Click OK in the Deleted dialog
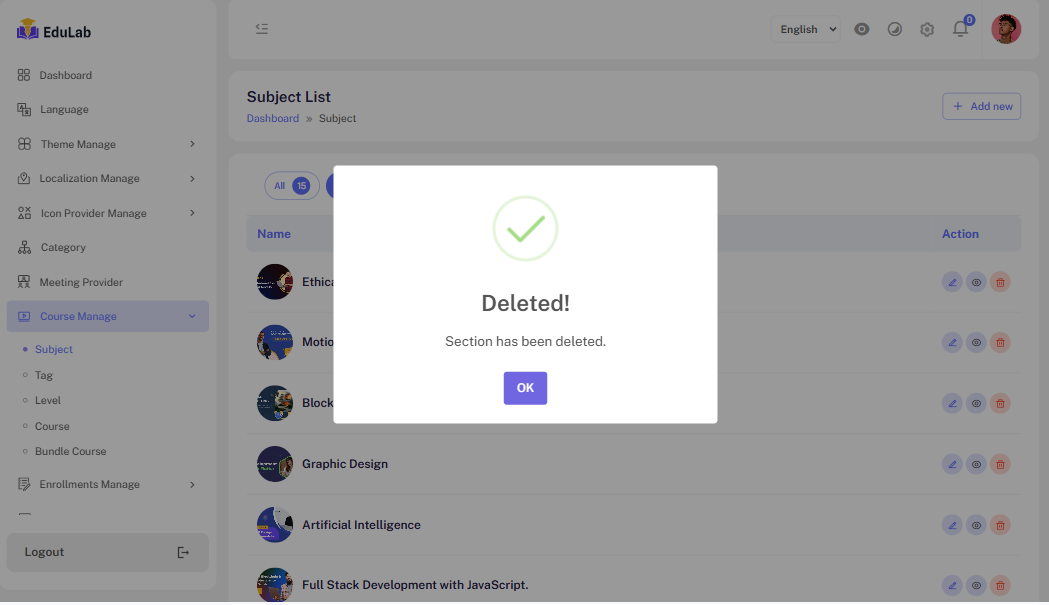Screen dimensions: 1049x605 525,388
